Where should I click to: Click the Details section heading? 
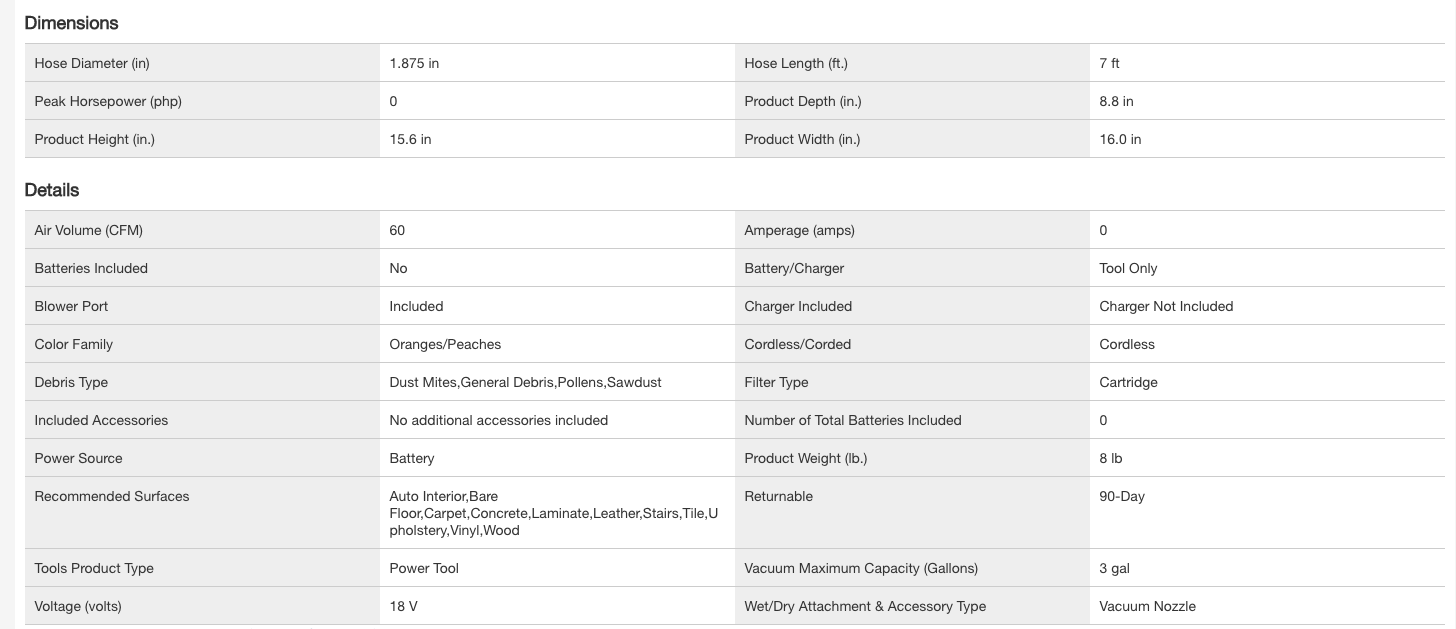52,190
